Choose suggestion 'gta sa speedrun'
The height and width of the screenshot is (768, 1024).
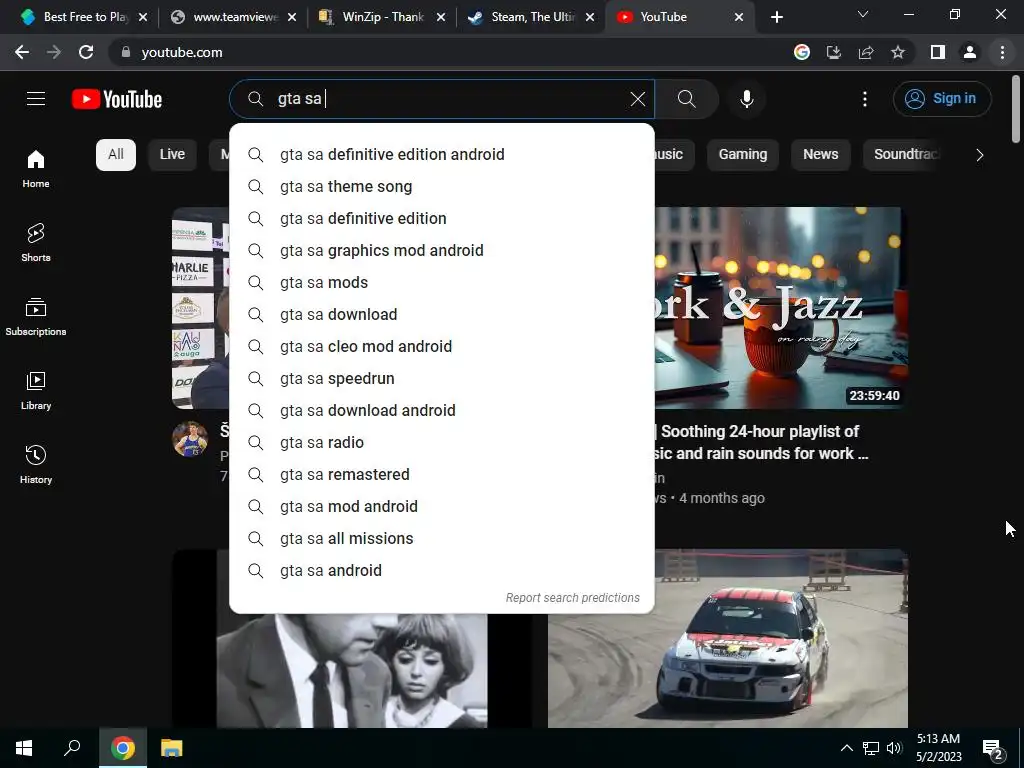(x=442, y=379)
